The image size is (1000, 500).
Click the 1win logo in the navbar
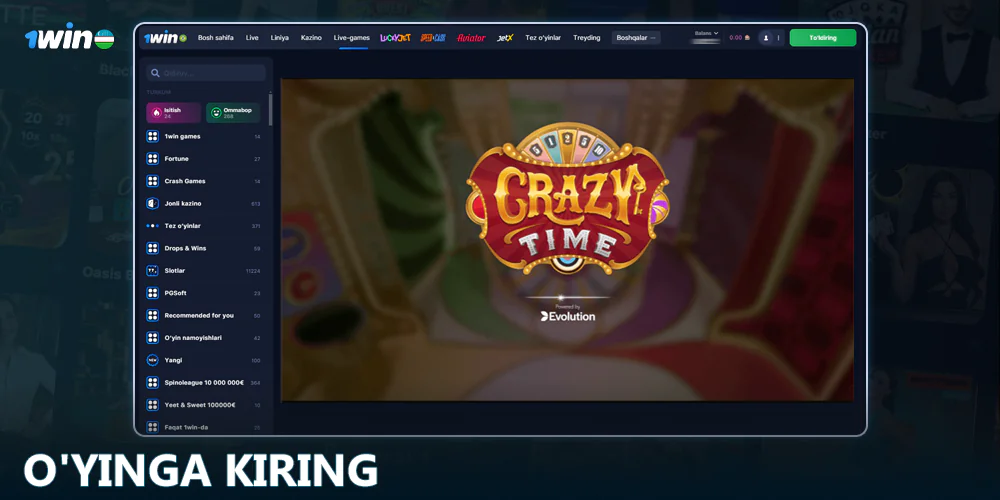click(164, 38)
